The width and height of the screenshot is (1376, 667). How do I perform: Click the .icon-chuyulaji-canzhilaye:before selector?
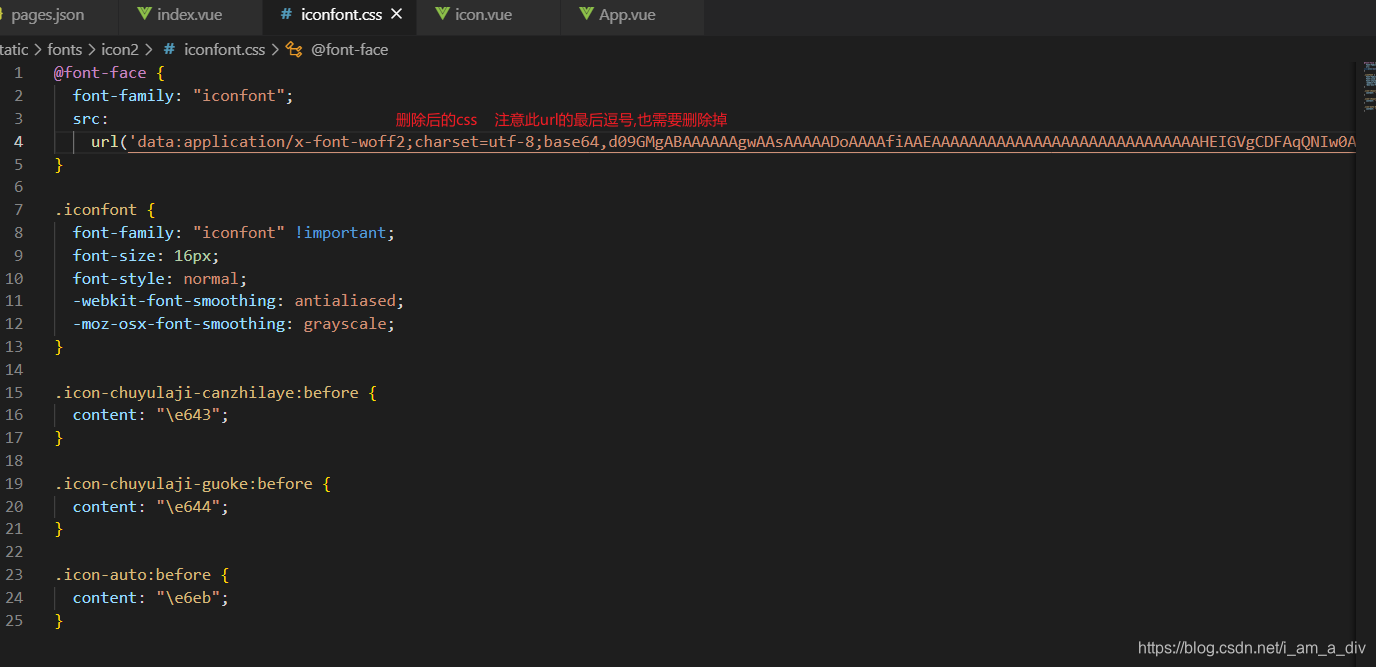click(207, 393)
